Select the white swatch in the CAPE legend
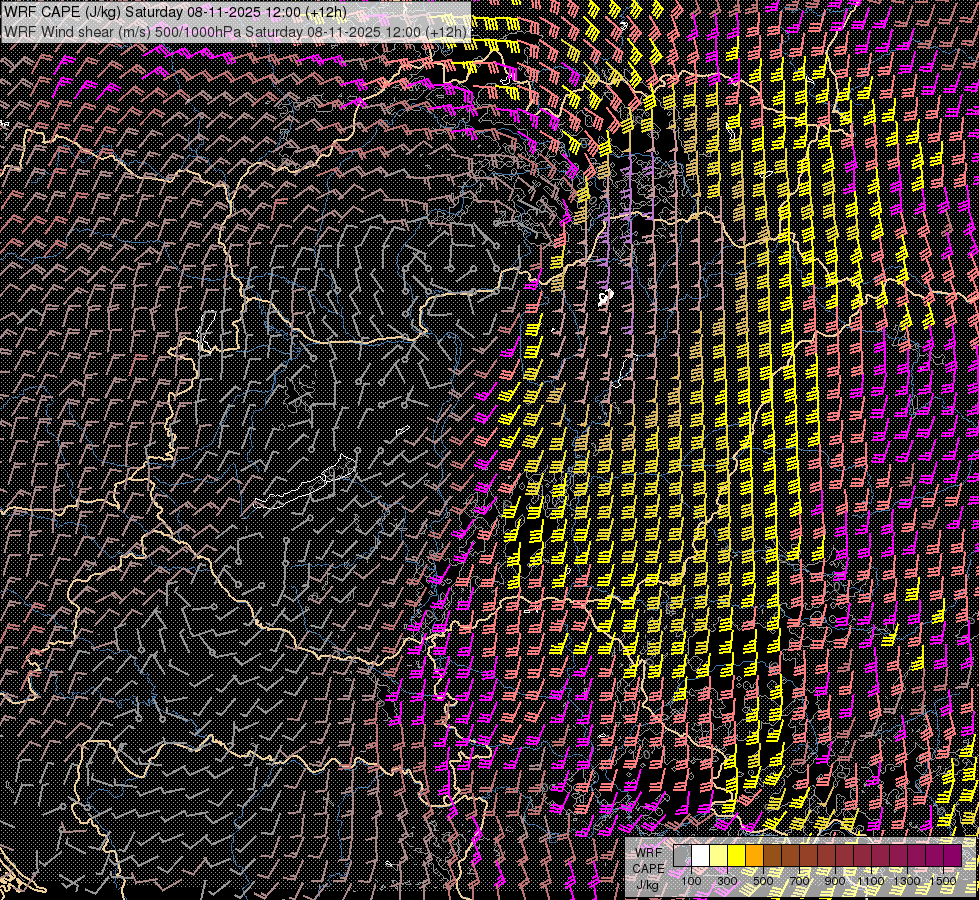Viewport: 979px width, 900px height. point(700,856)
